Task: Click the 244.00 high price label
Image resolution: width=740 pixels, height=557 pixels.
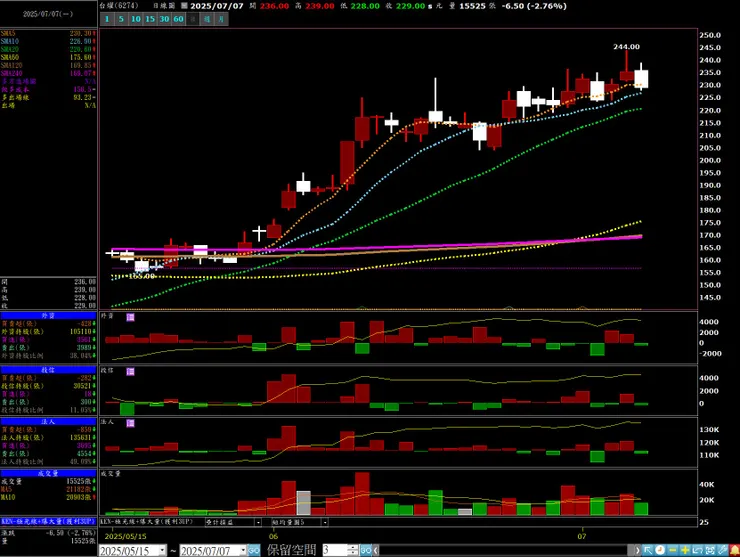Action: point(626,47)
